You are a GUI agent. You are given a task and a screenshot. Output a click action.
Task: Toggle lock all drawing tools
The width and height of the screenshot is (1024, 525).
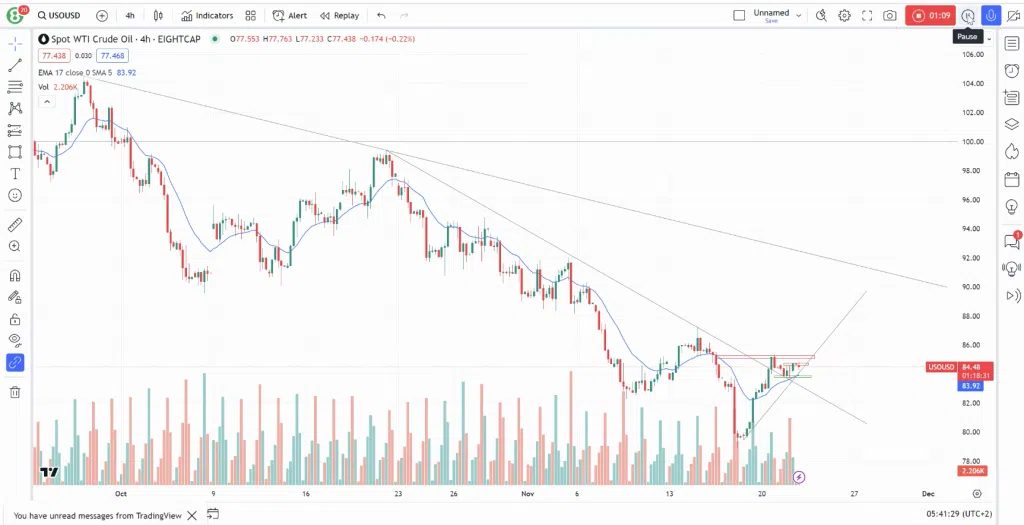(x=15, y=319)
